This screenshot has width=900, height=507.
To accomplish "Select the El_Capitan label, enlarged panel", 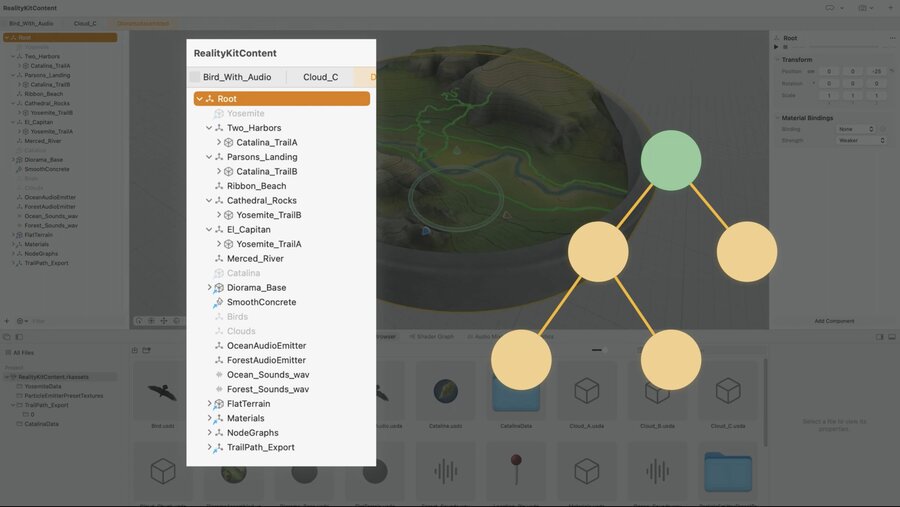I will click(x=248, y=229).
